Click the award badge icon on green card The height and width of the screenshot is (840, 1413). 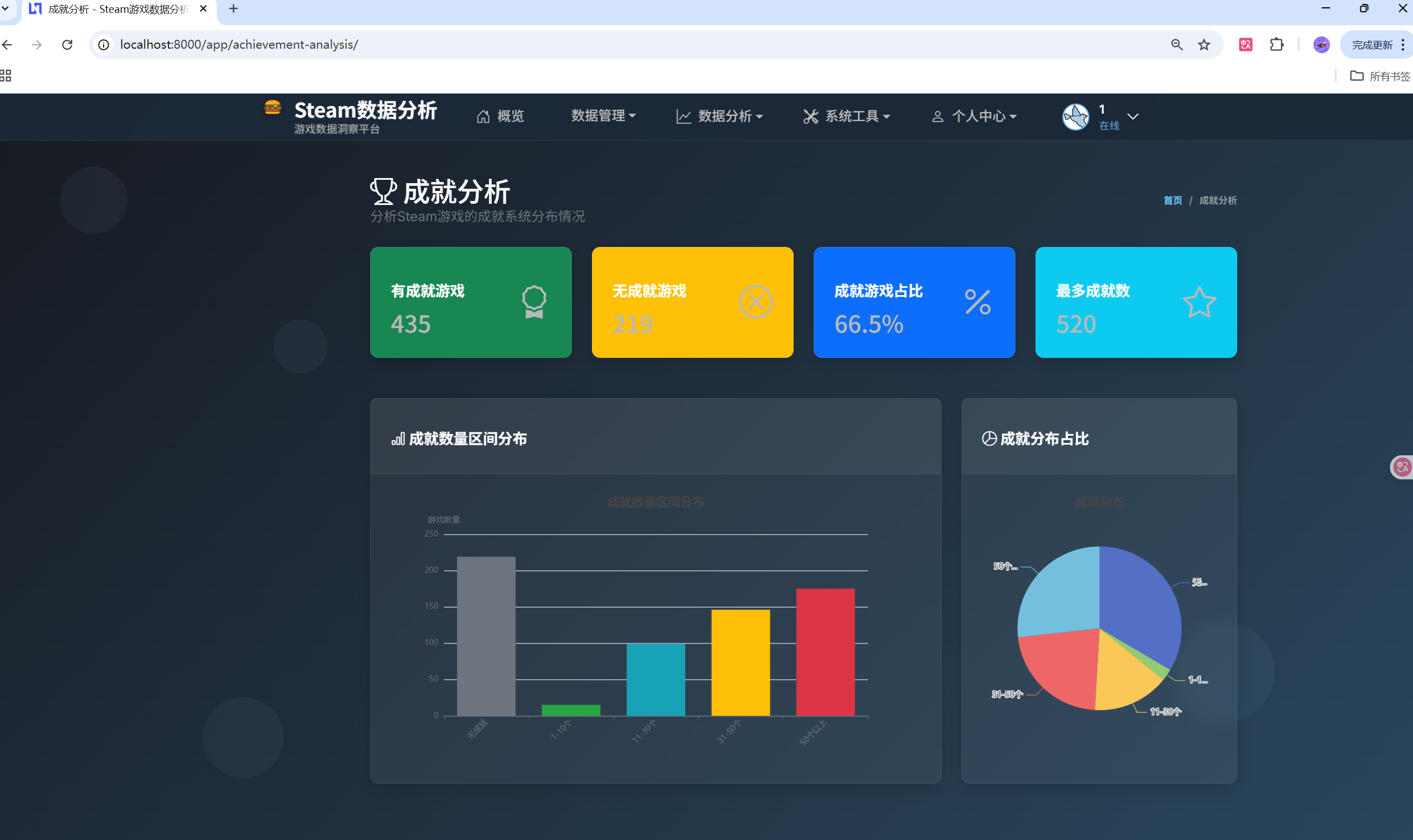coord(534,302)
